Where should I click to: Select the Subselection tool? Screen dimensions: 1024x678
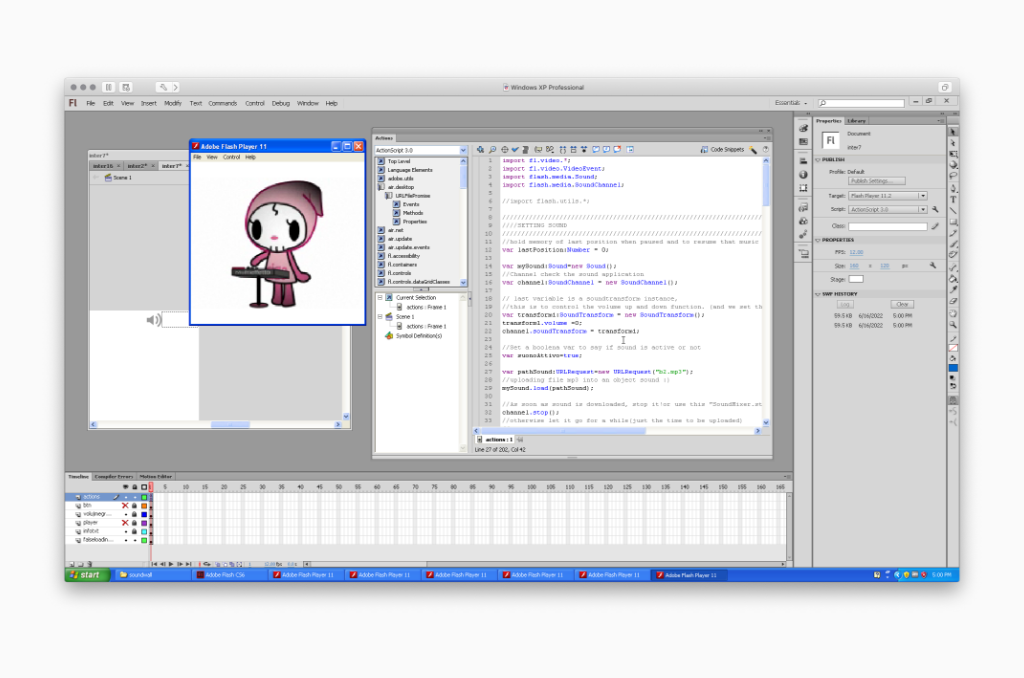(953, 143)
